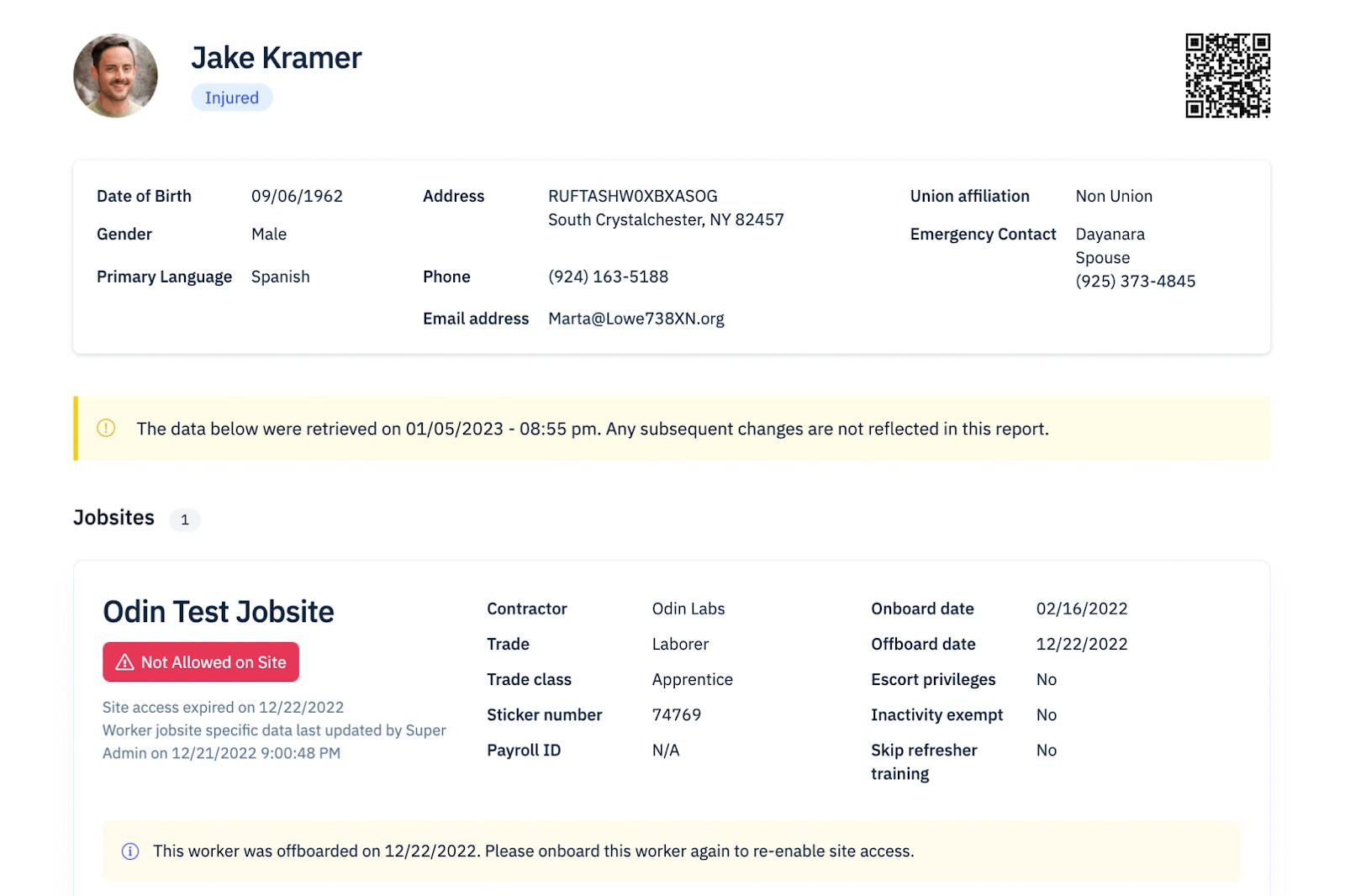
Task: Click the email Marta@Lowe738XN.org
Action: pos(636,319)
